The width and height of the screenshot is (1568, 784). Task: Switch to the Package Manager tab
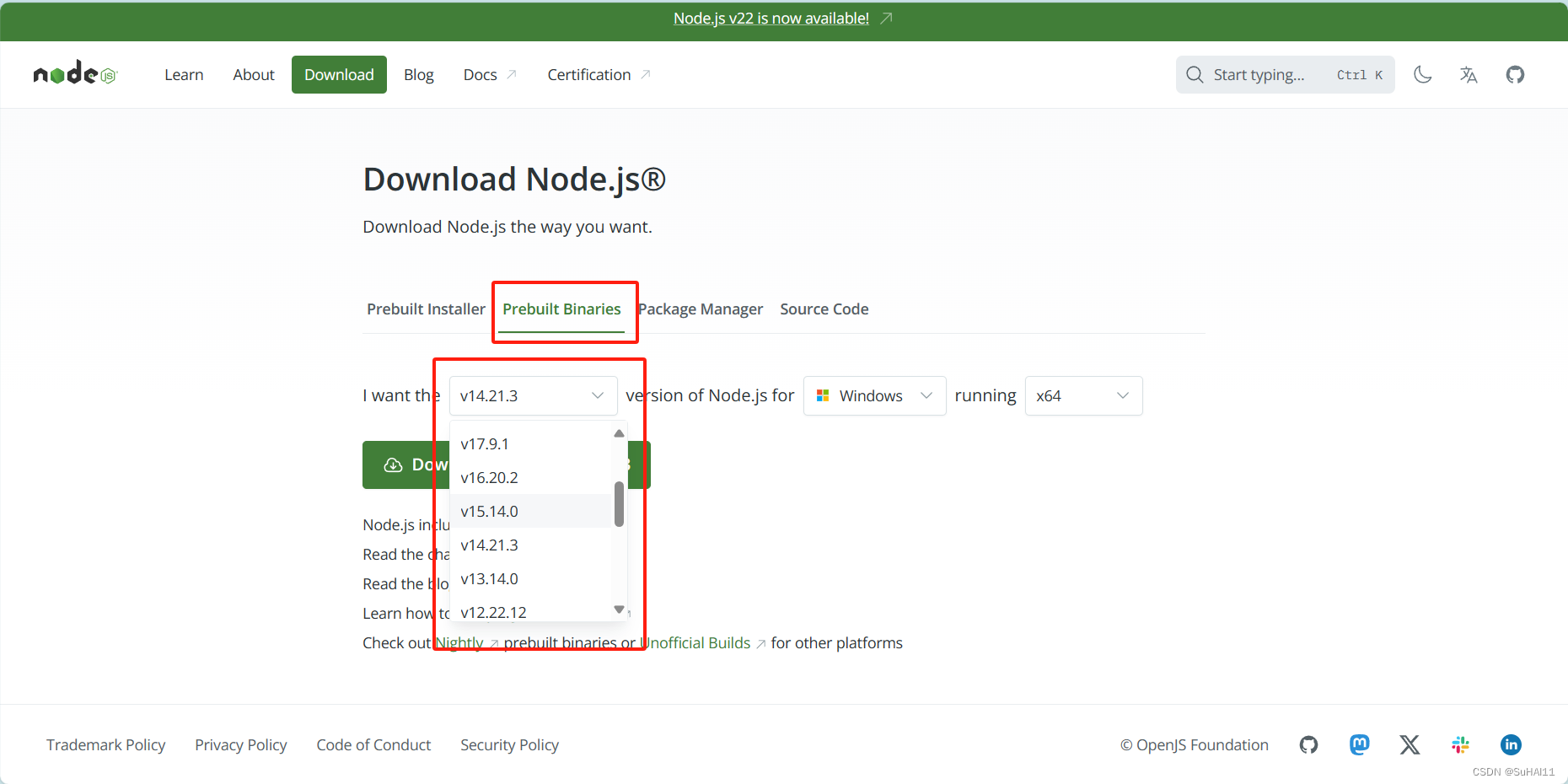(x=701, y=309)
